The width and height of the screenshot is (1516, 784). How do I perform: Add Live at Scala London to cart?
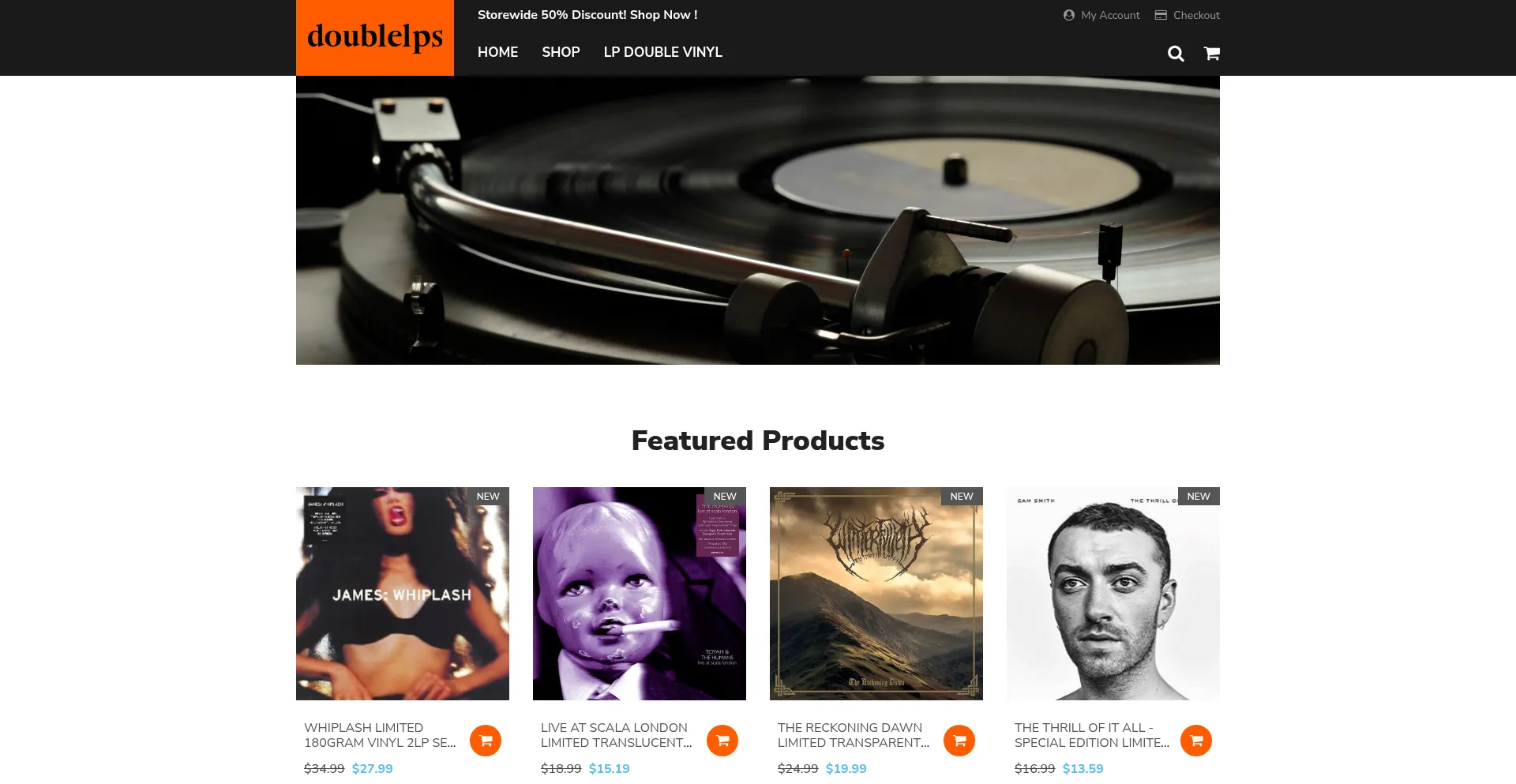(722, 741)
